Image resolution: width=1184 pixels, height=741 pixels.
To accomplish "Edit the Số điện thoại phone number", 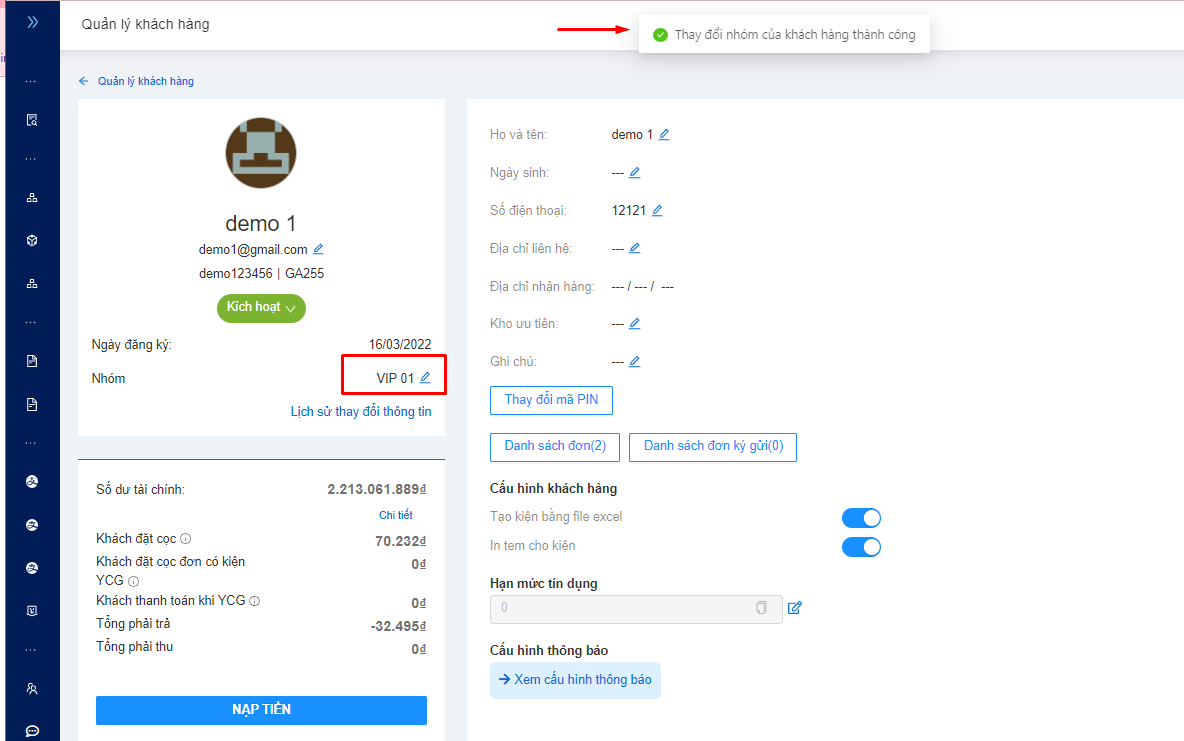I will click(657, 210).
